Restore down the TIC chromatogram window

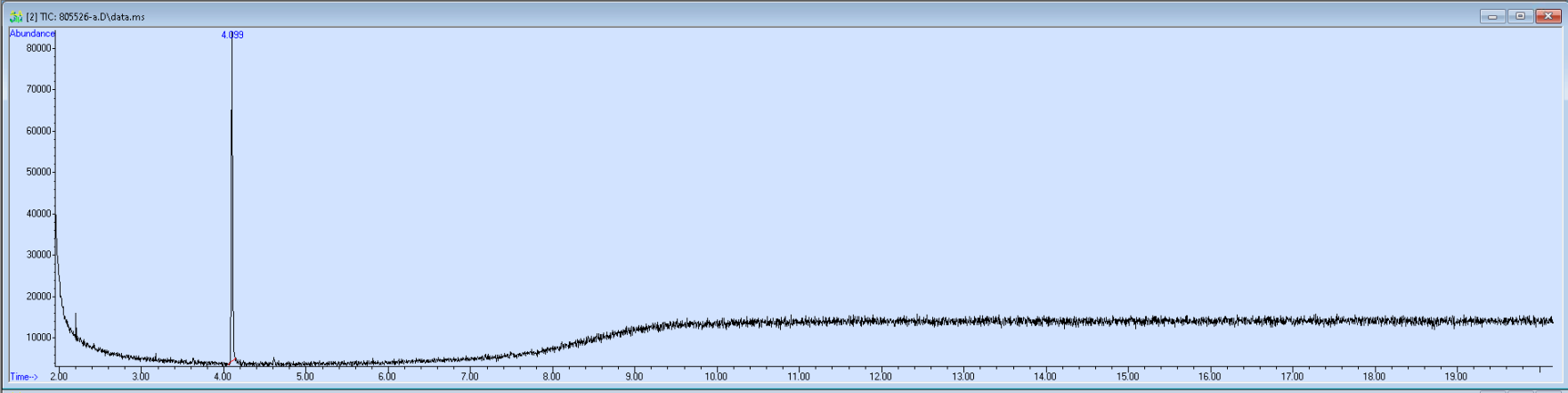[x=1520, y=16]
